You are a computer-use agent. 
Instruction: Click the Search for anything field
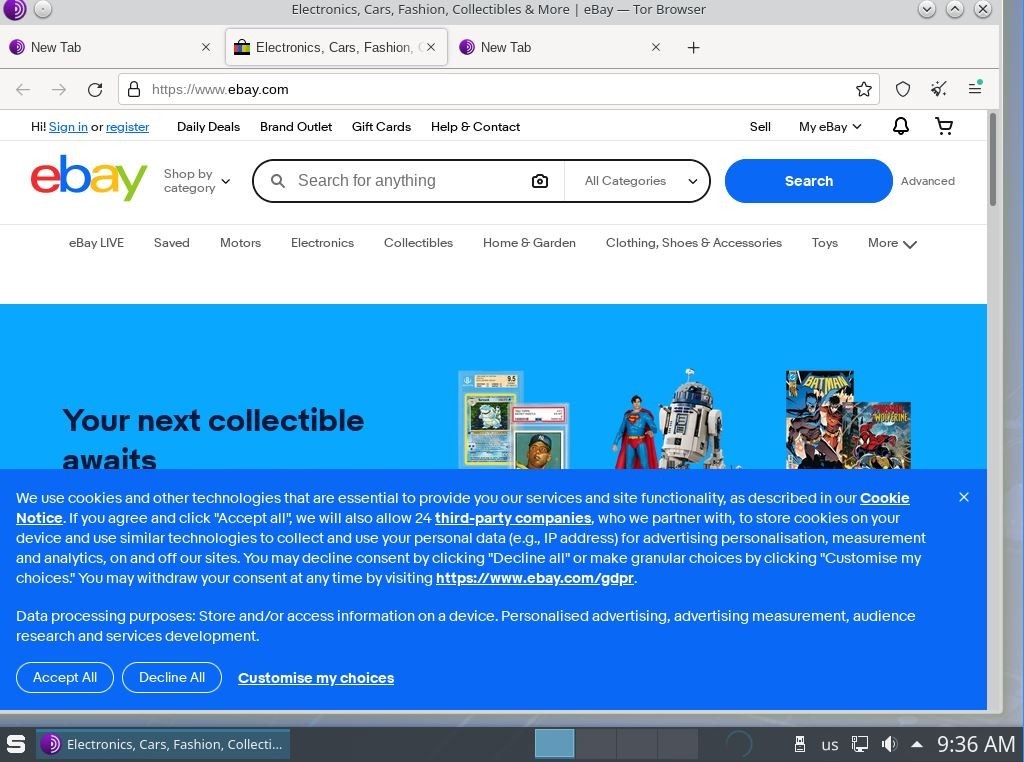click(408, 181)
